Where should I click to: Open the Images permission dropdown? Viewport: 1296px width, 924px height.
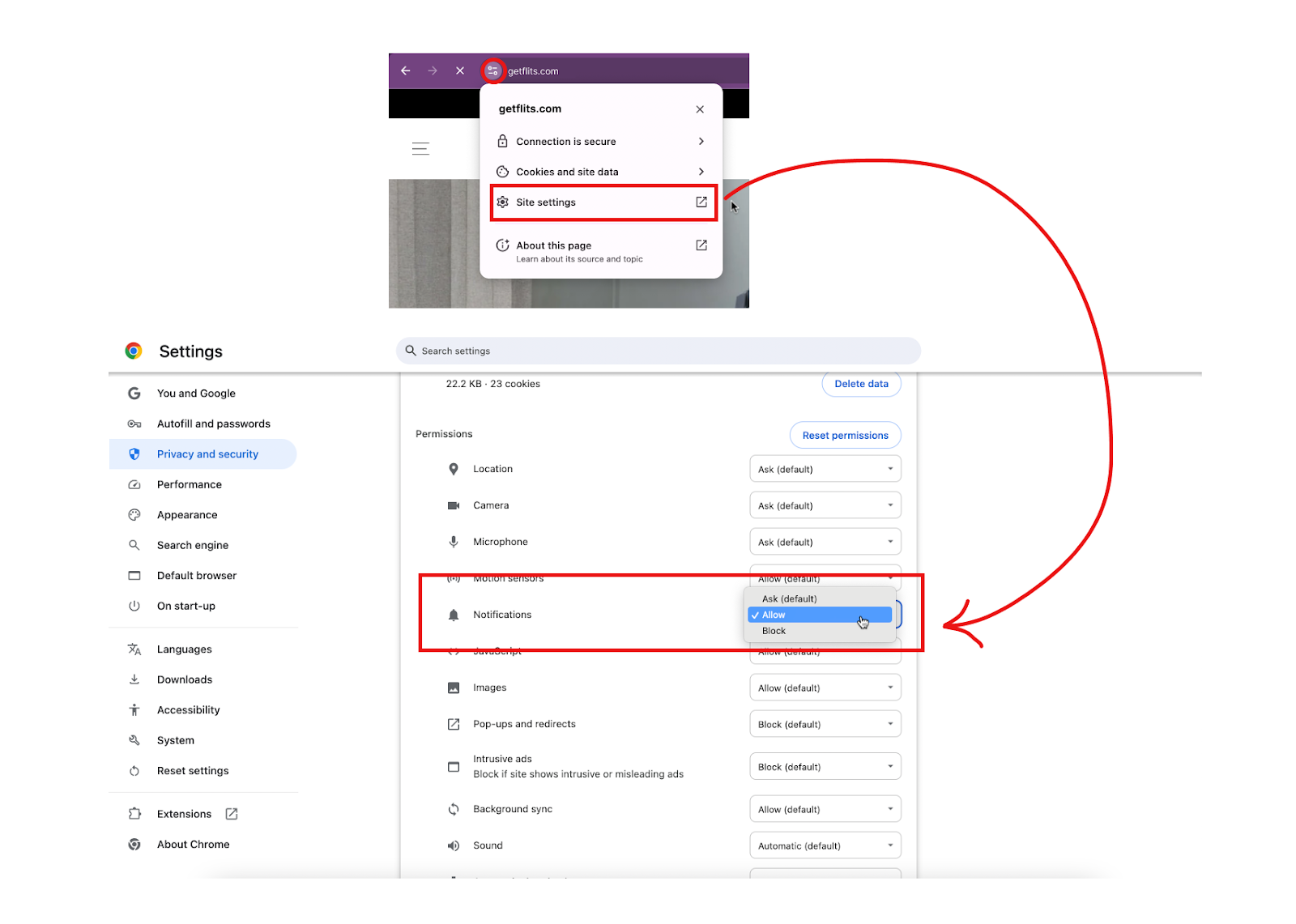825,688
